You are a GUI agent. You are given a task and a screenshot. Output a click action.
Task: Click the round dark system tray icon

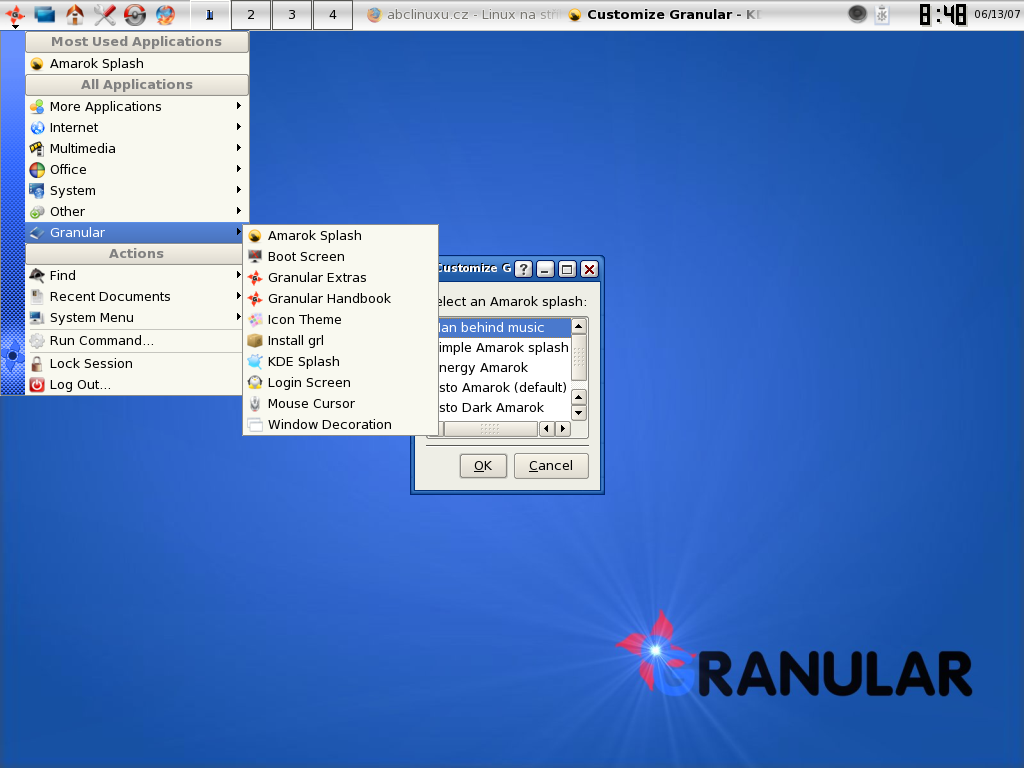click(x=857, y=14)
